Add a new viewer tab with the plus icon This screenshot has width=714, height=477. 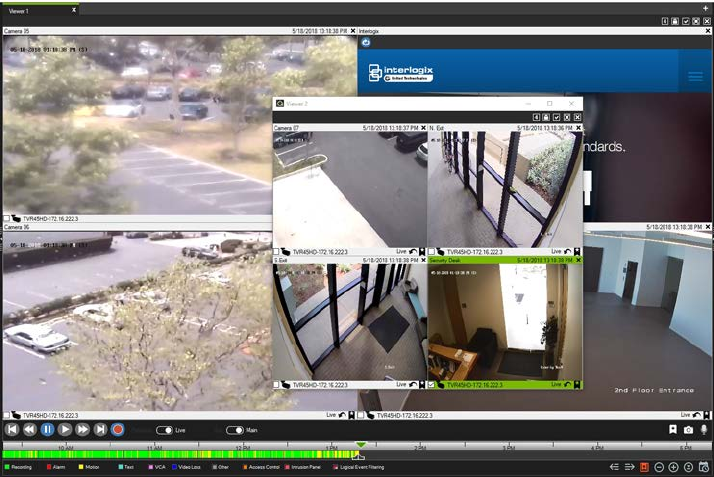705,9
